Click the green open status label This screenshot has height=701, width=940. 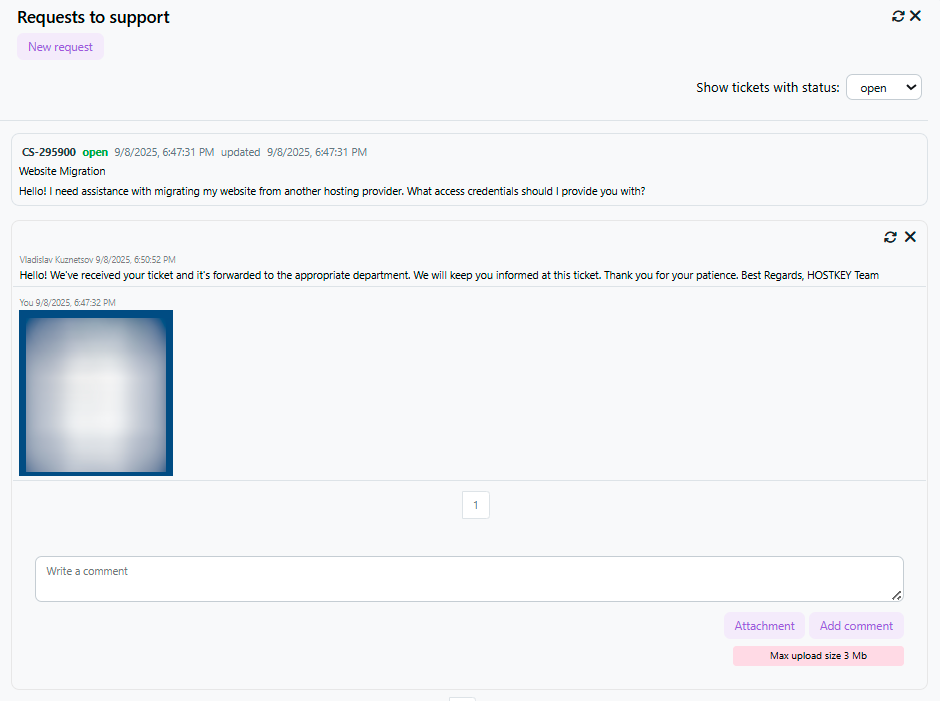click(95, 152)
